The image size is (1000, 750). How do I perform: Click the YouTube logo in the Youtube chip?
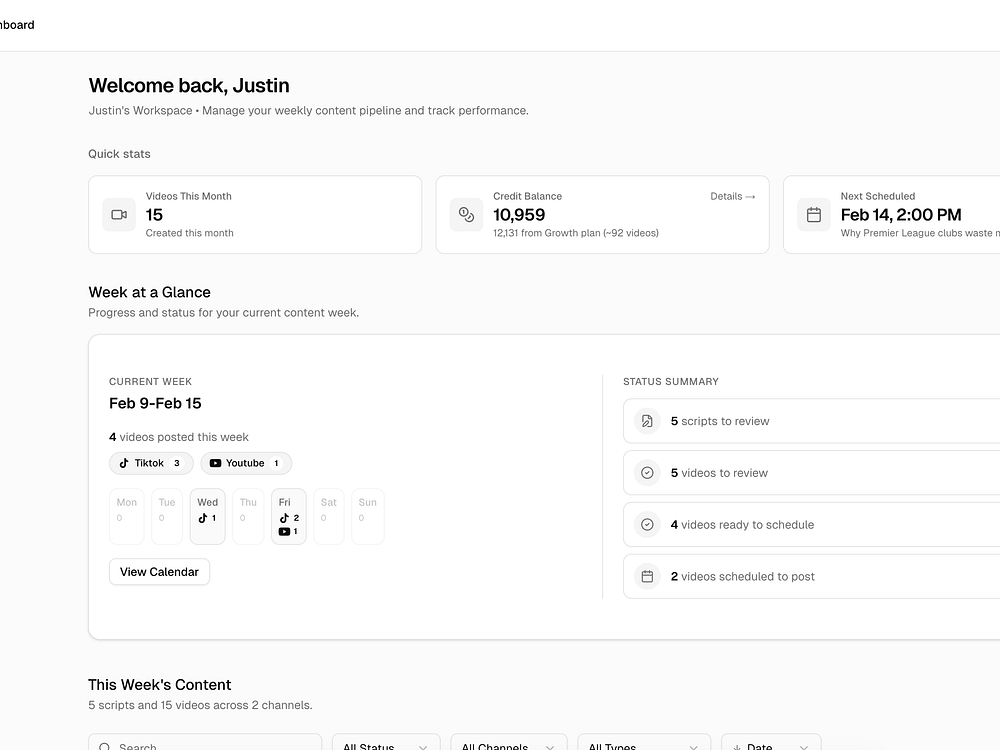click(x=215, y=463)
